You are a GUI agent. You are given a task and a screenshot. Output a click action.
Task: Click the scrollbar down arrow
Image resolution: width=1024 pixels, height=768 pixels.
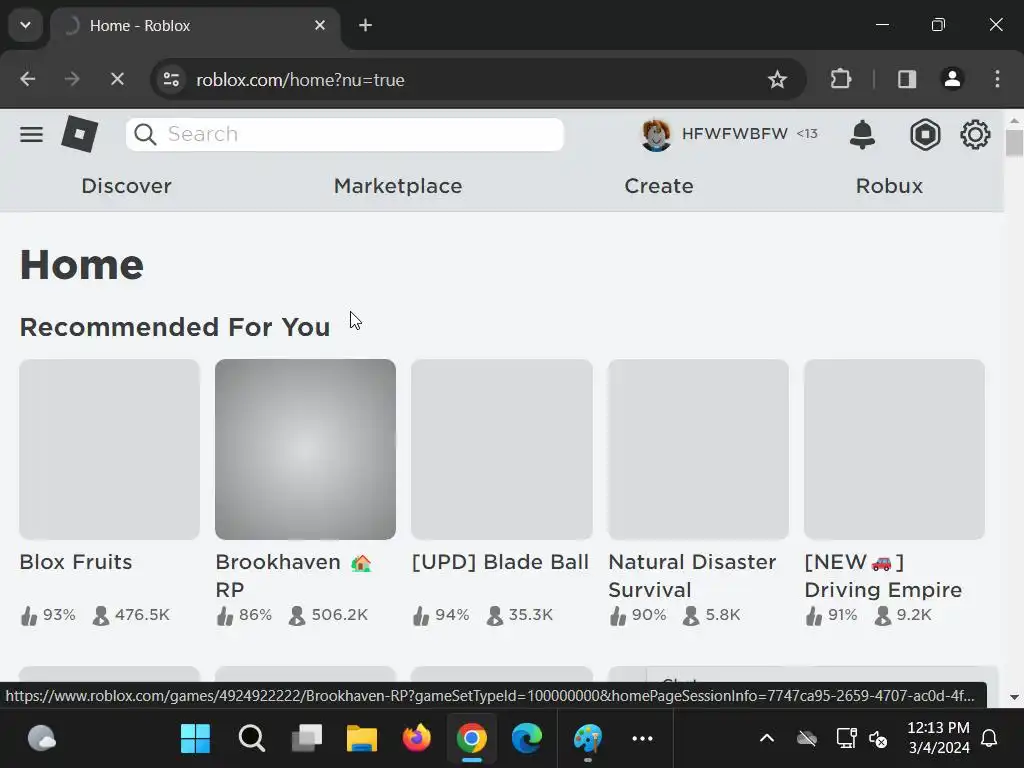pos(1014,697)
